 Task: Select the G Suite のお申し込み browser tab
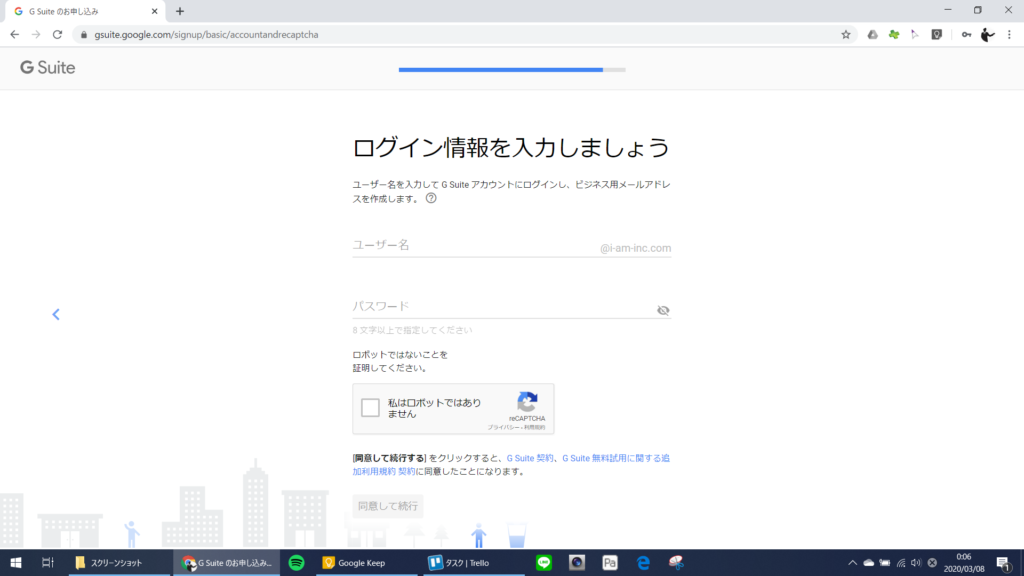tap(84, 11)
